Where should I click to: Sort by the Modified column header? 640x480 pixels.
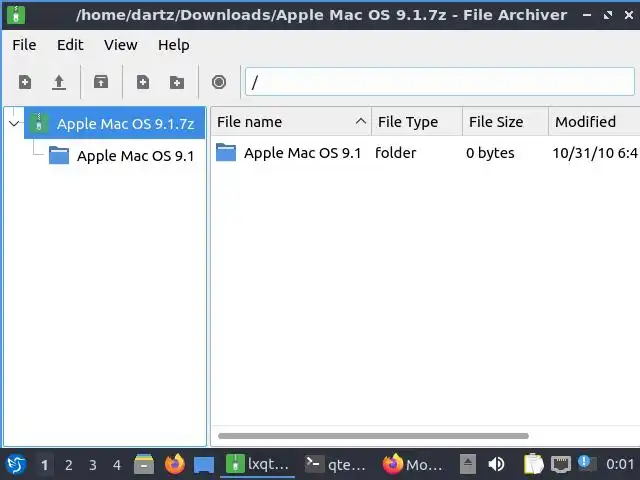pyautogui.click(x=594, y=122)
